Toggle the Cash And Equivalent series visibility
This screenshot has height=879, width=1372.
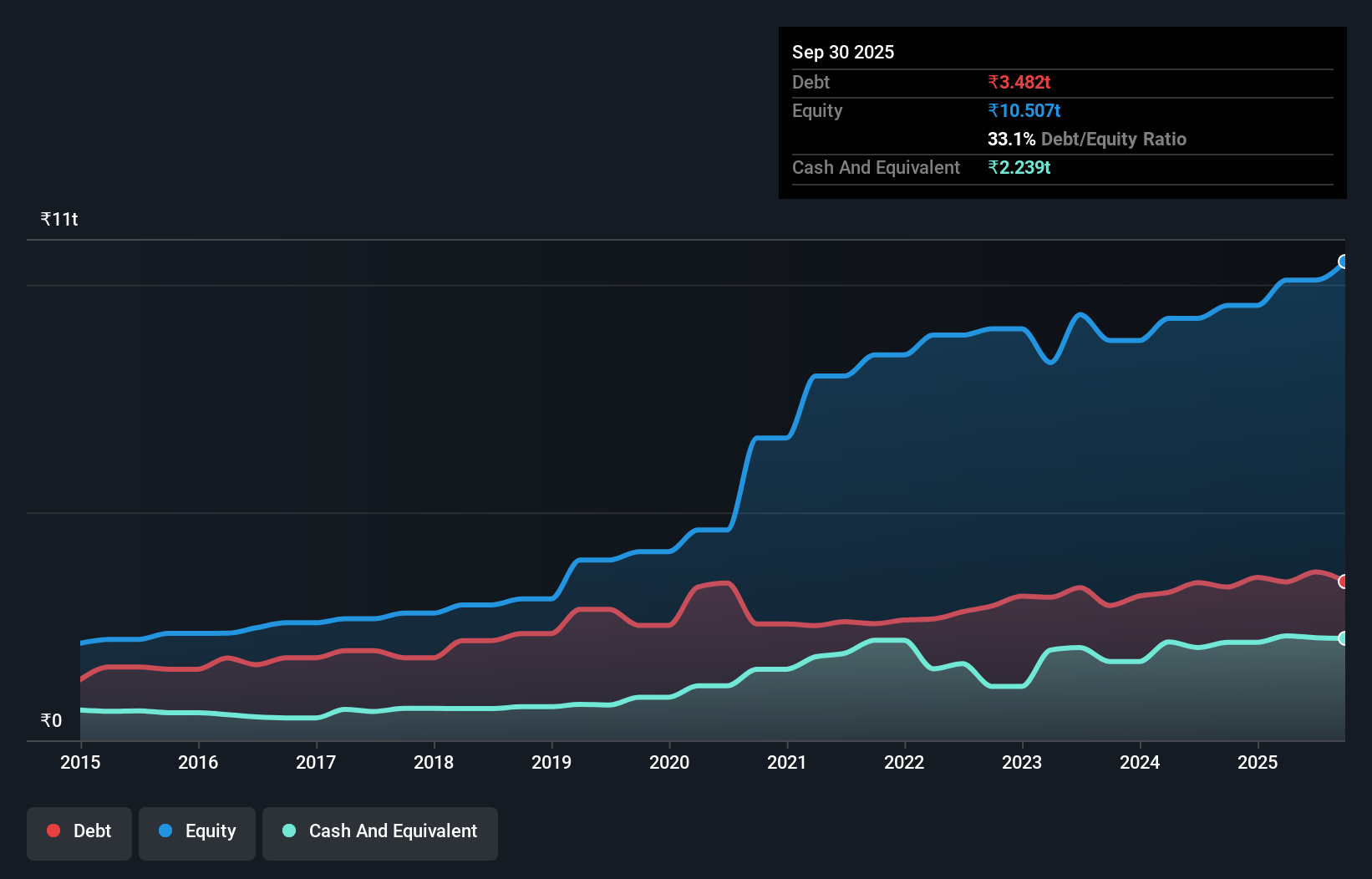point(379,832)
